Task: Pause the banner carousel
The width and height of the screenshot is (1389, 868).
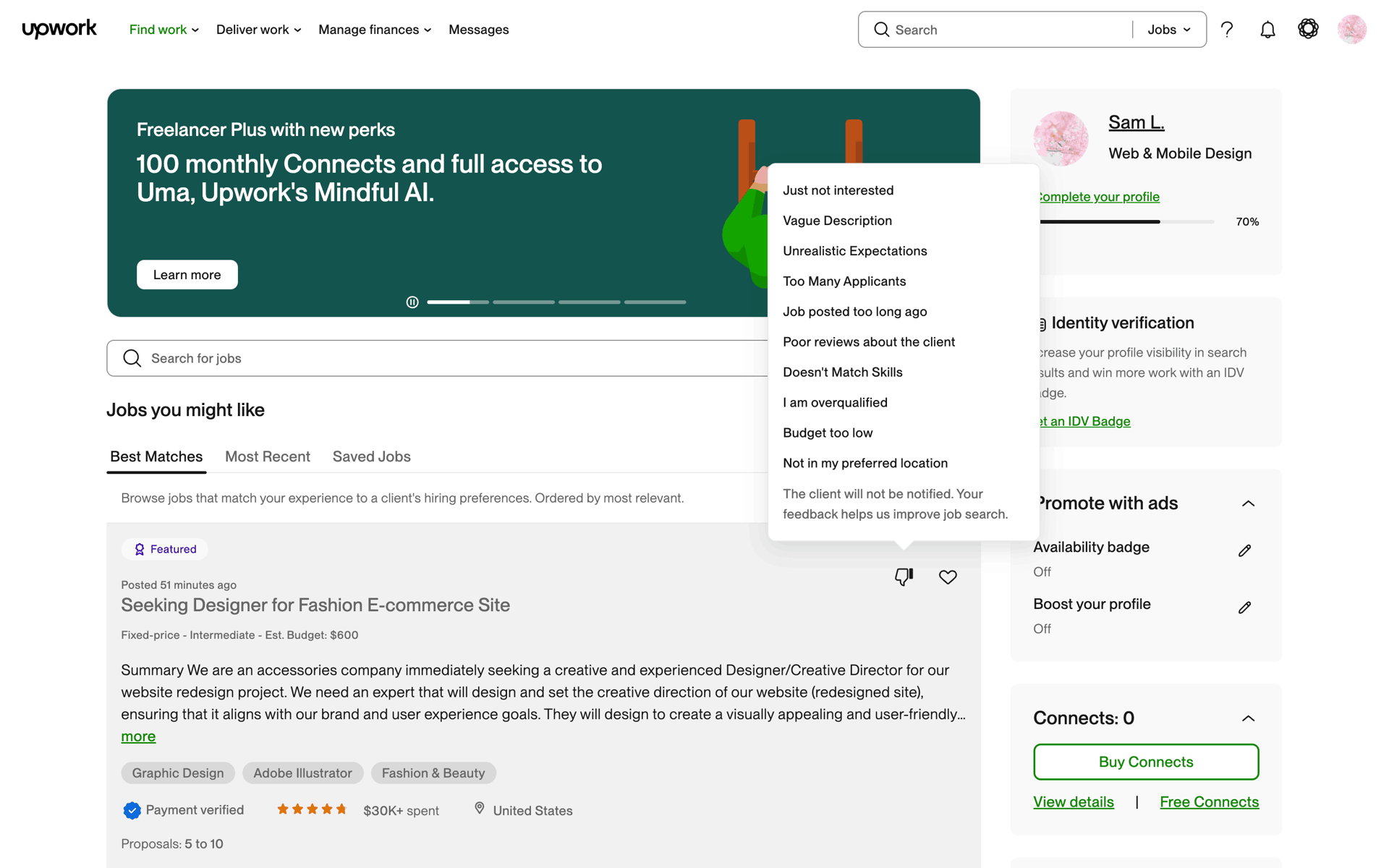Action: pyautogui.click(x=412, y=302)
